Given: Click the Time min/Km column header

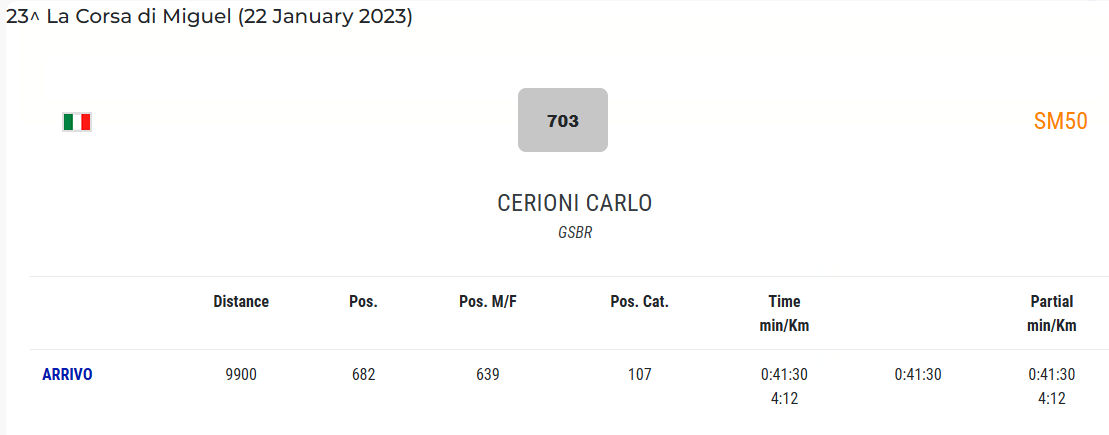Looking at the screenshot, I should (784, 313).
